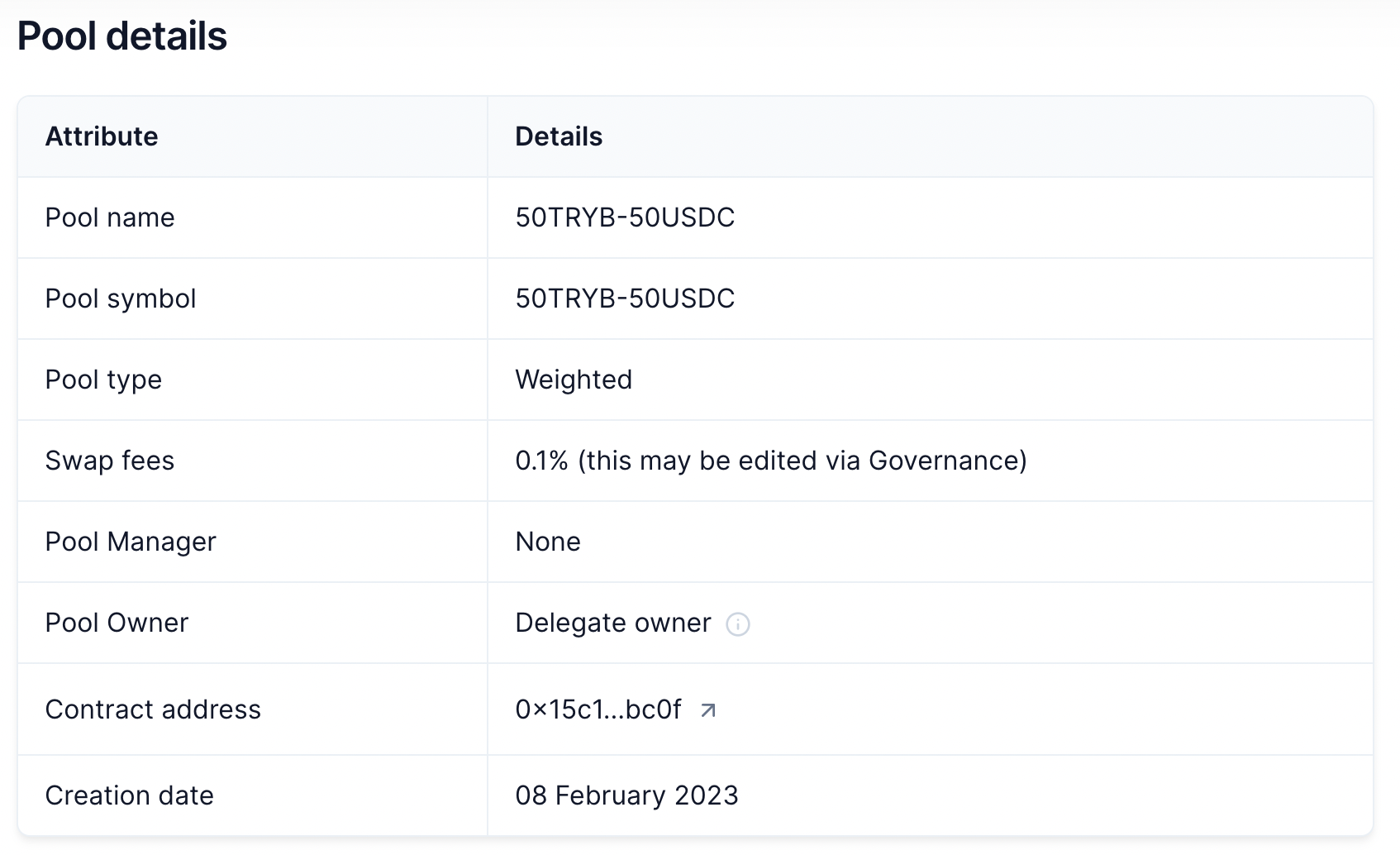
Task: Click the Delegate owner text
Action: [x=612, y=623]
